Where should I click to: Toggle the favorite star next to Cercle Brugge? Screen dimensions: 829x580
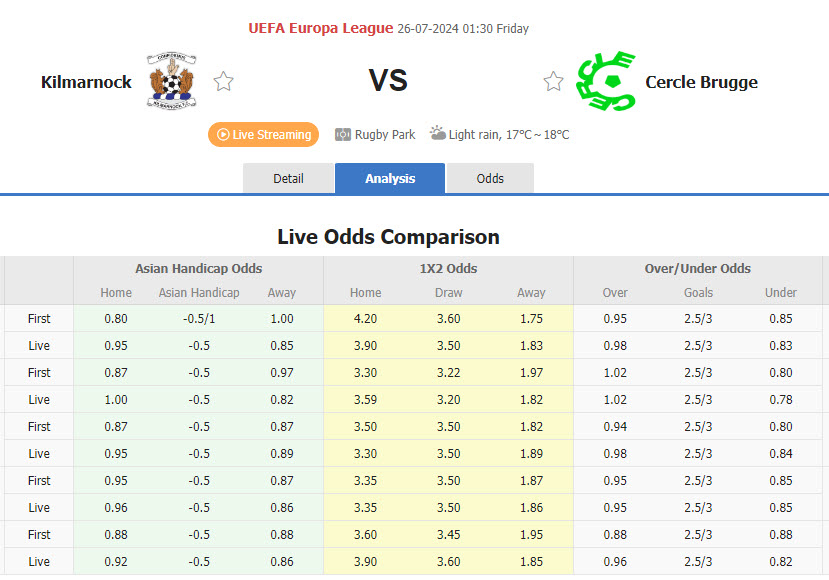(x=553, y=80)
